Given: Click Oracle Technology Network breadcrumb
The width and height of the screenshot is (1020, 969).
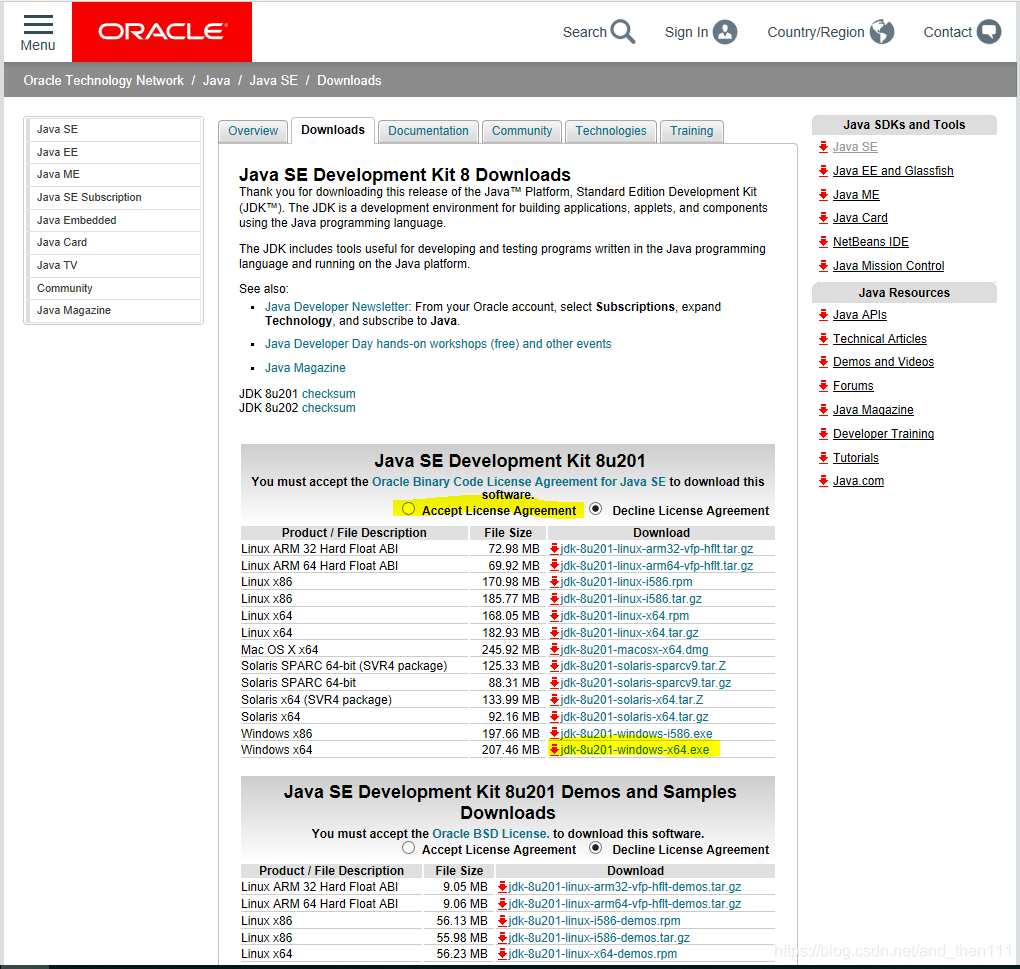Looking at the screenshot, I should coord(103,81).
